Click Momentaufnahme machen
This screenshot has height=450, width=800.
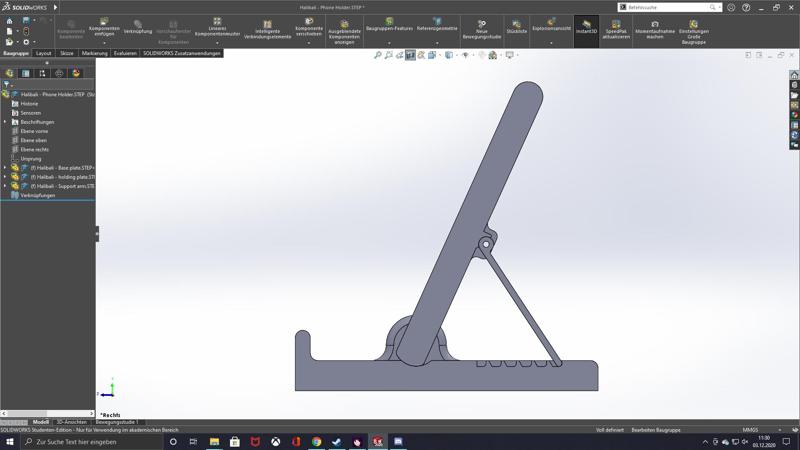click(655, 30)
